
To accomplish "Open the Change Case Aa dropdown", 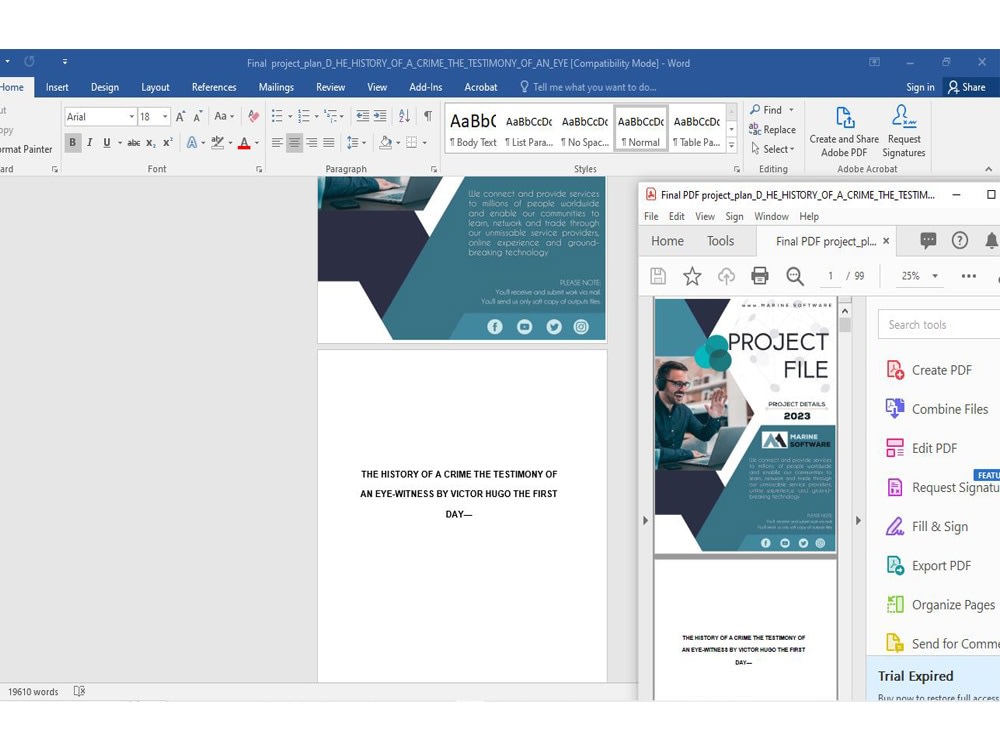I will pos(224,116).
